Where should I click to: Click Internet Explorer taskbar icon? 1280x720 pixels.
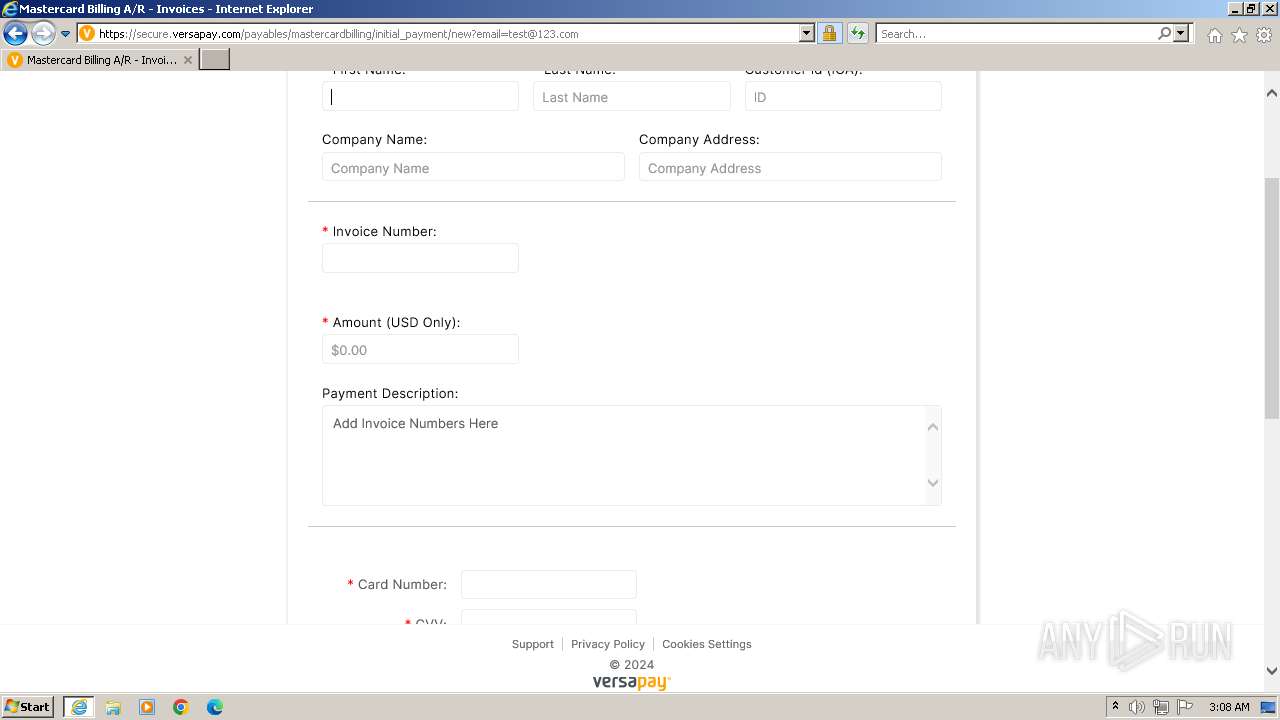(79, 707)
